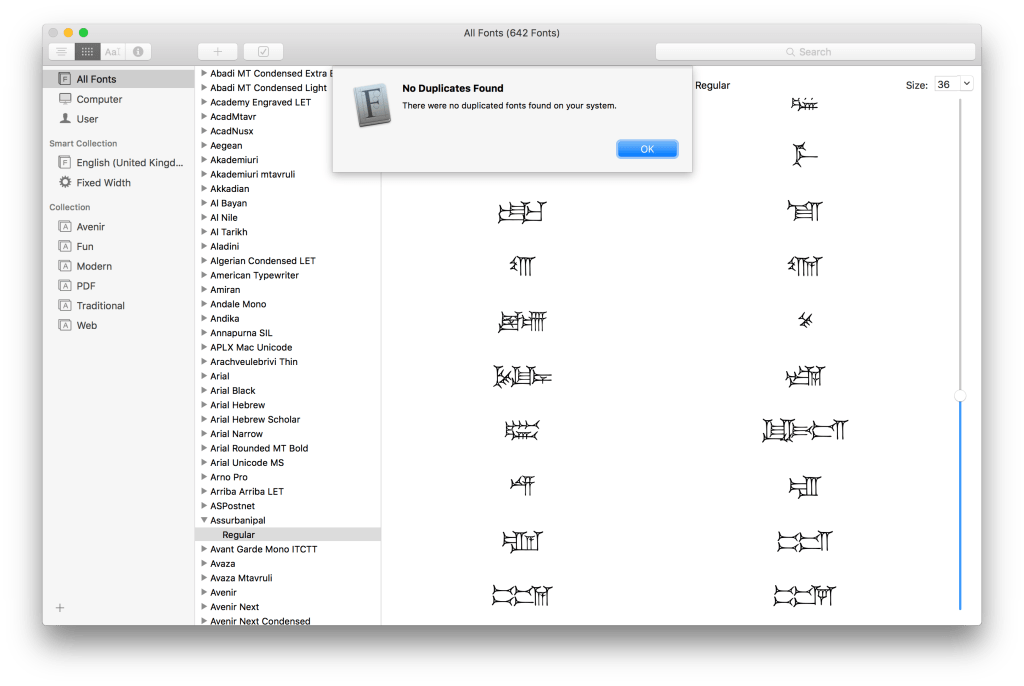Viewport: 1024px width, 686px height.
Task: Click the add font plus toolbar button
Action: tap(218, 51)
